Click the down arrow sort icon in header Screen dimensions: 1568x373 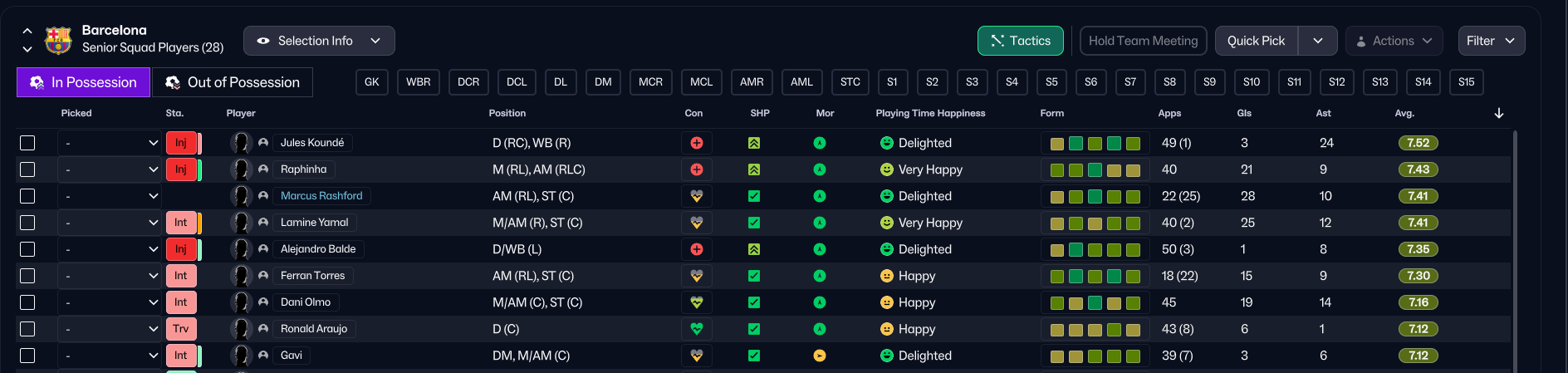click(1498, 113)
